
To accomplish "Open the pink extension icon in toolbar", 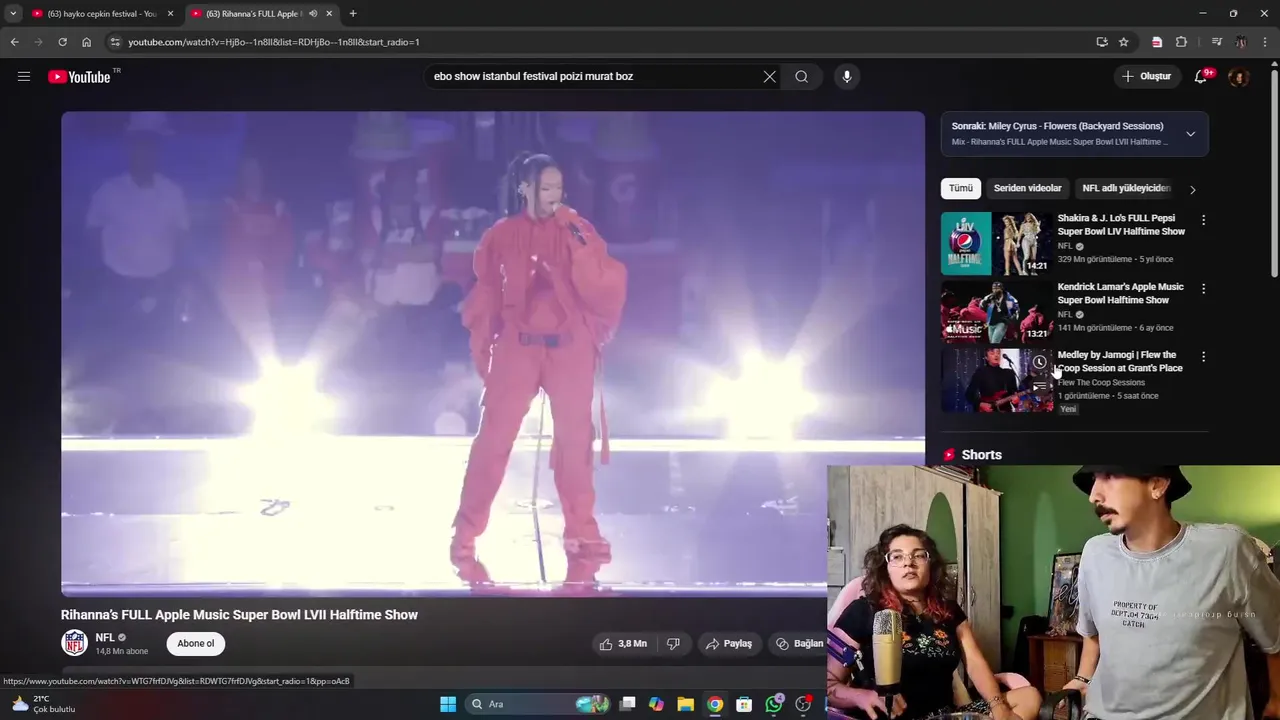I will tap(1157, 42).
